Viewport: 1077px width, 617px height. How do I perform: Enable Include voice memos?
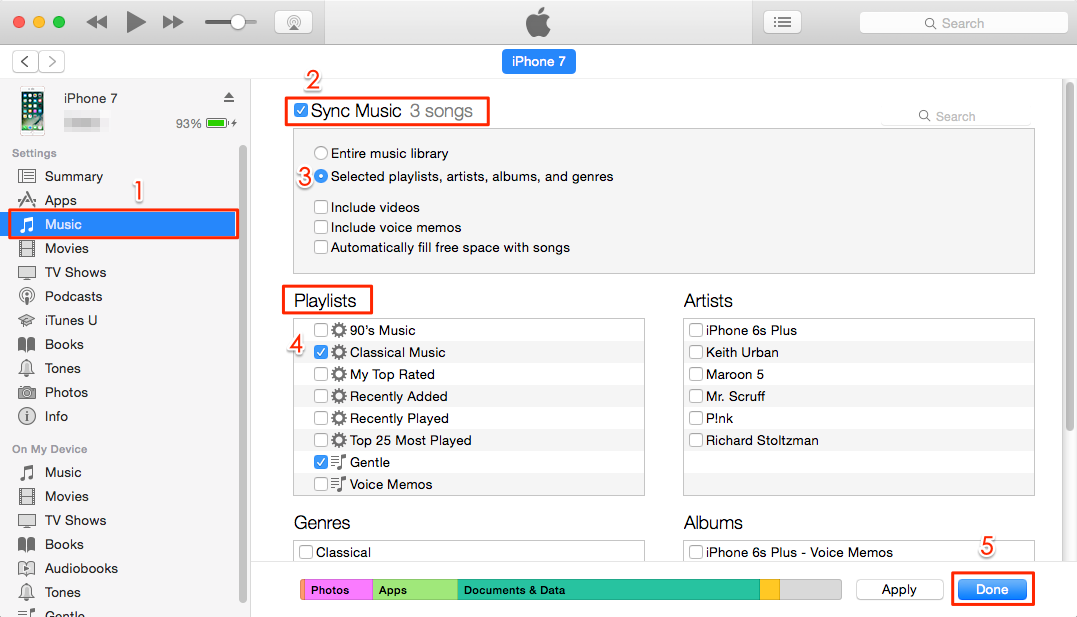[321, 227]
